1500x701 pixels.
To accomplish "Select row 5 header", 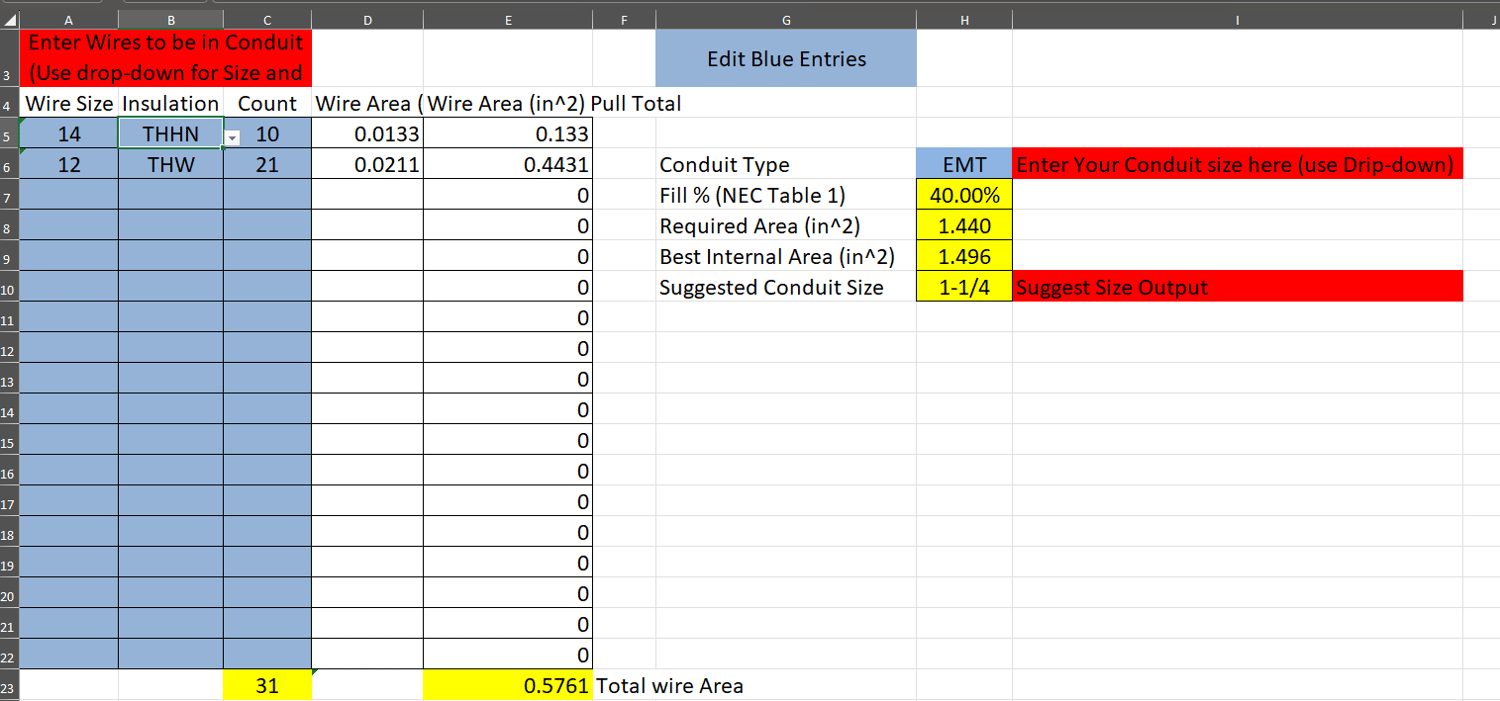I will [x=9, y=134].
